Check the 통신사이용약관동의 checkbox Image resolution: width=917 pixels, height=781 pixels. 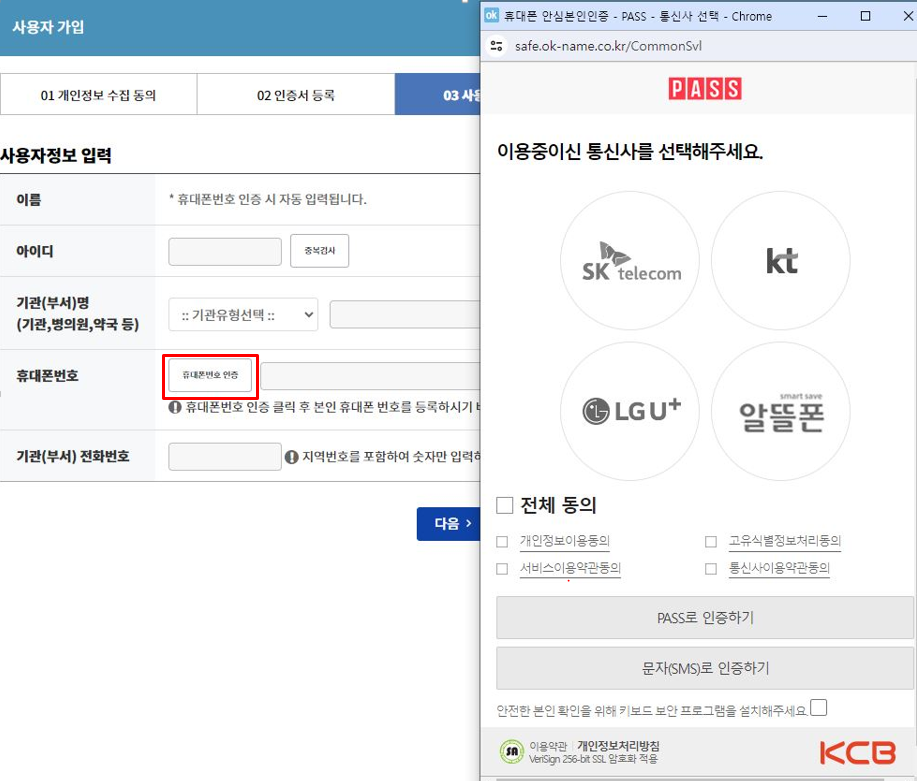pos(711,569)
